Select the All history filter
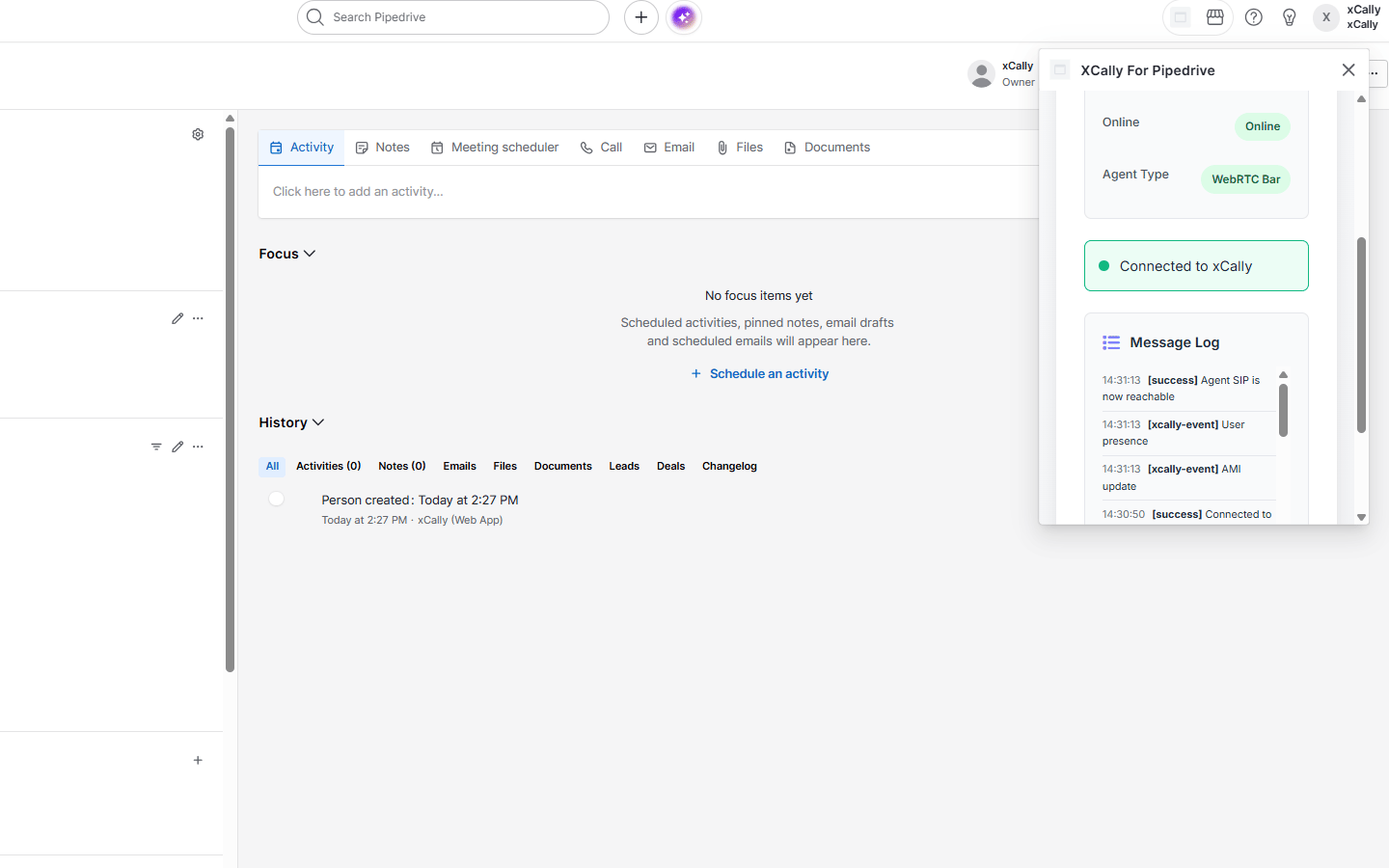The width and height of the screenshot is (1389, 868). pyautogui.click(x=273, y=467)
